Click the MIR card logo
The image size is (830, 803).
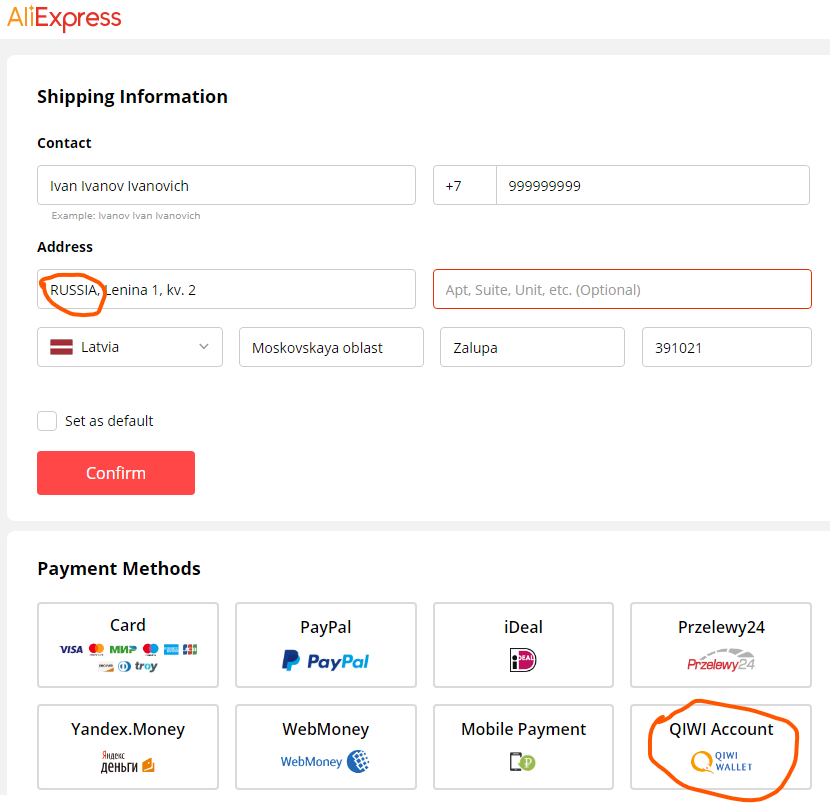tap(123, 649)
